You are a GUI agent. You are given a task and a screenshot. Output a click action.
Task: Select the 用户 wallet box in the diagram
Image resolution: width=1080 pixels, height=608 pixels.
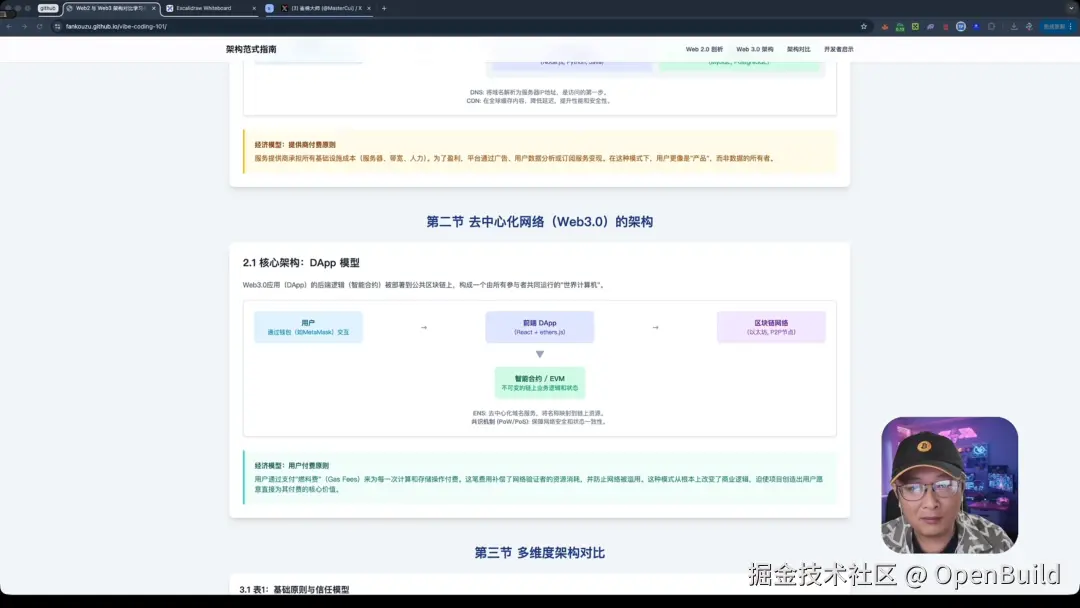coord(308,327)
